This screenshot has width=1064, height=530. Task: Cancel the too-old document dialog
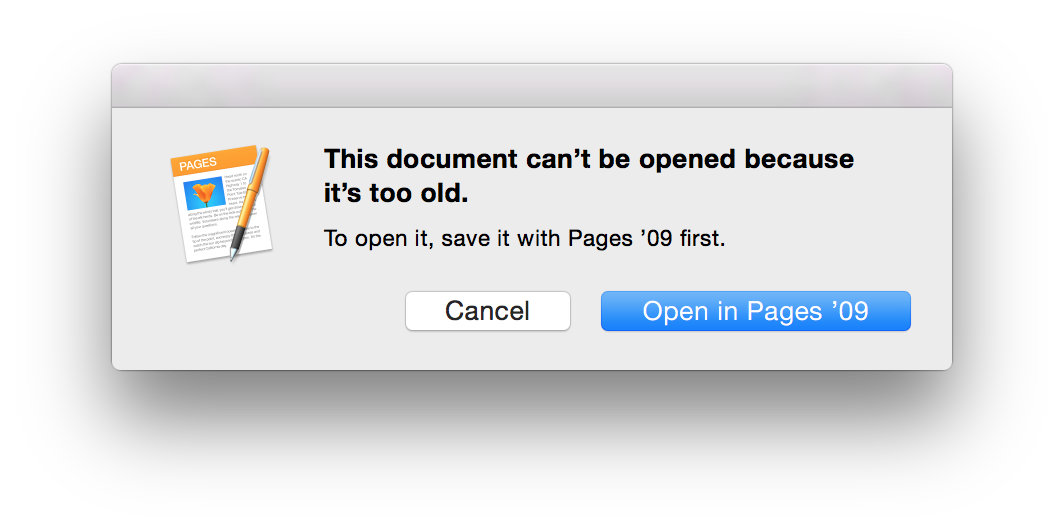click(488, 311)
